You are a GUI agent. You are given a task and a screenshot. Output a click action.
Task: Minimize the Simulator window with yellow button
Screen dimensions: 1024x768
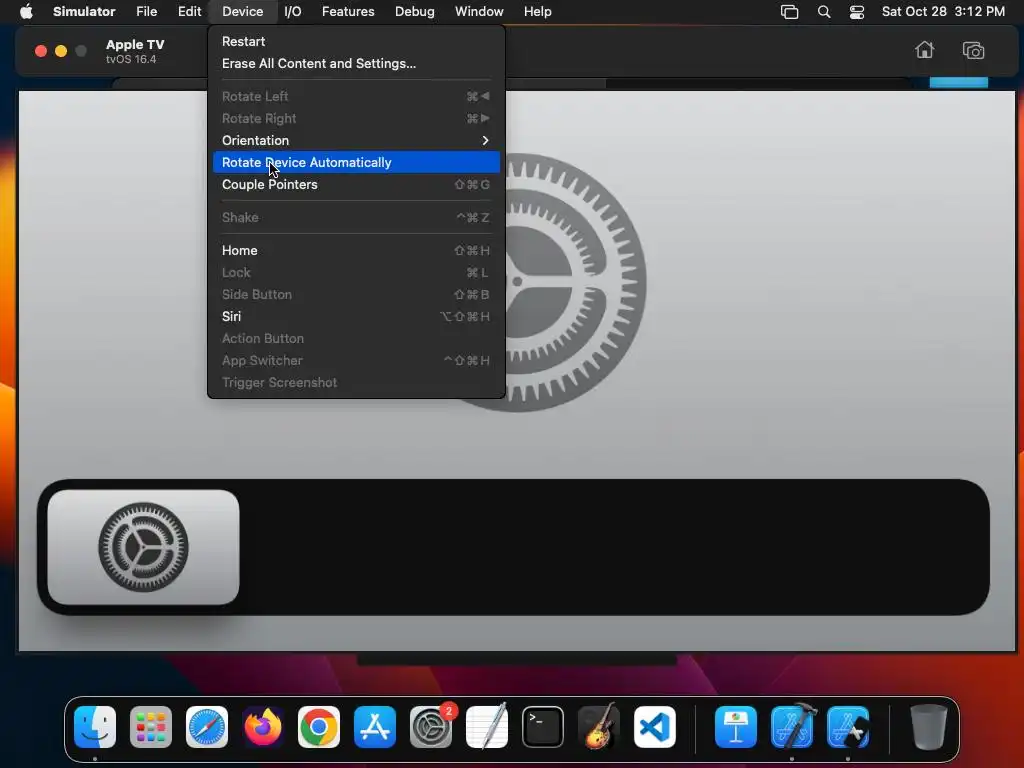61,51
